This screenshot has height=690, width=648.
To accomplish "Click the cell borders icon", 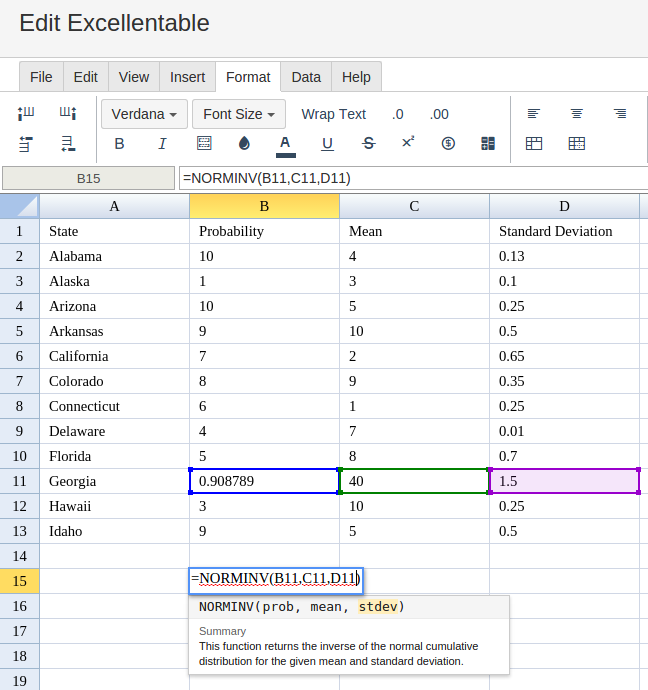I will point(204,144).
